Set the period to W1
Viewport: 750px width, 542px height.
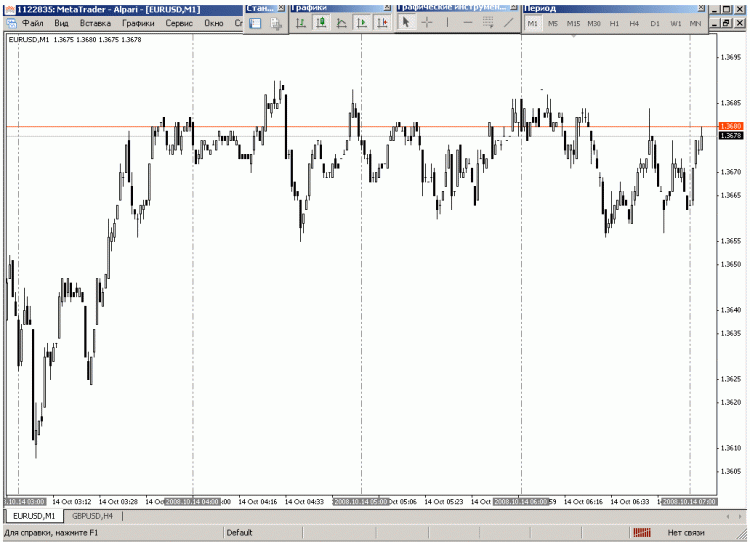[675, 23]
